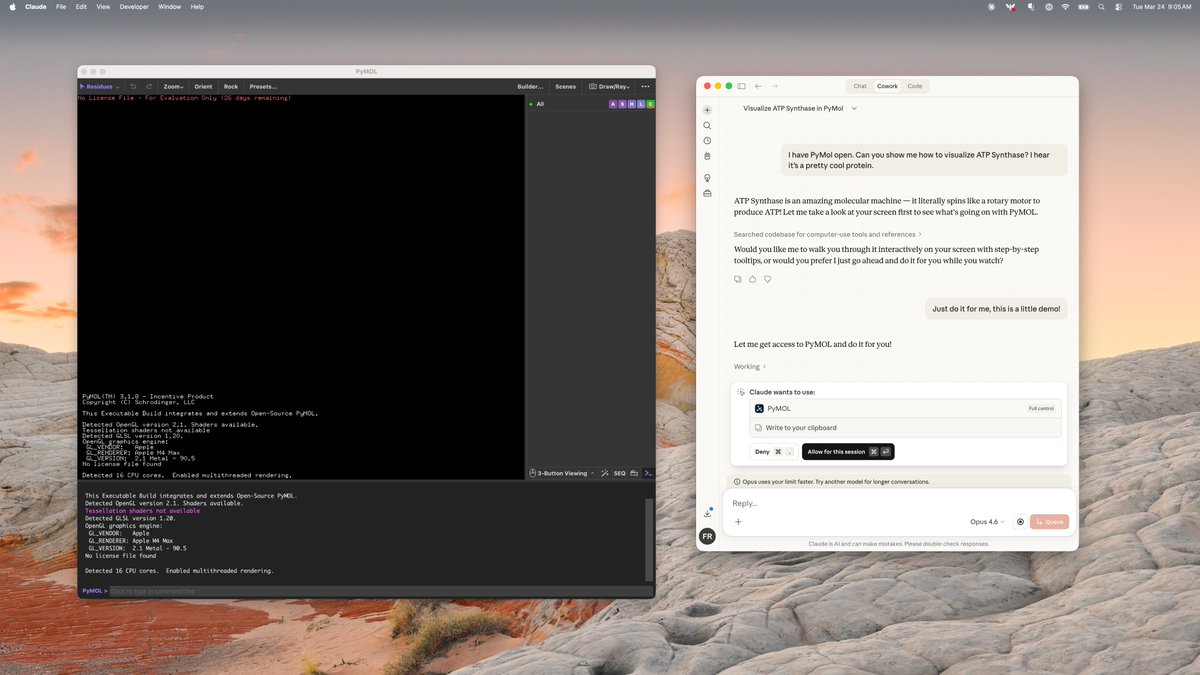Open Builder panel in PyMOL
Viewport: 1200px width, 675px height.
point(530,87)
